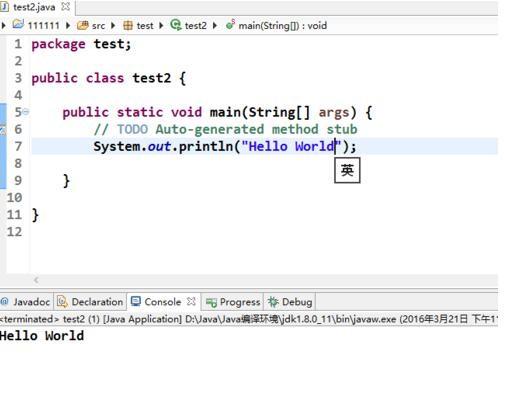Click the main method icon in breadcrumb
Image resolution: width=506 pixels, height=407 pixels.
[x=230, y=25]
